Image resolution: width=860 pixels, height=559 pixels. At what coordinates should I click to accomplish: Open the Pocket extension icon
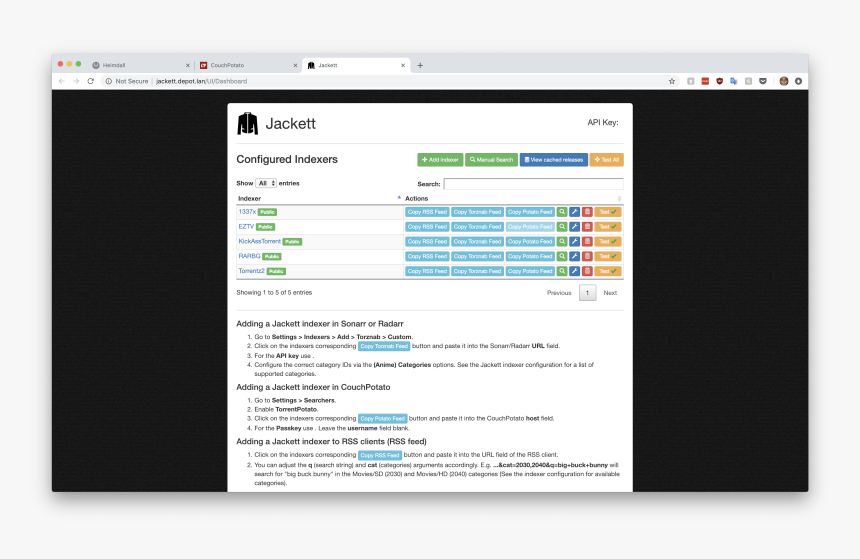click(x=762, y=81)
